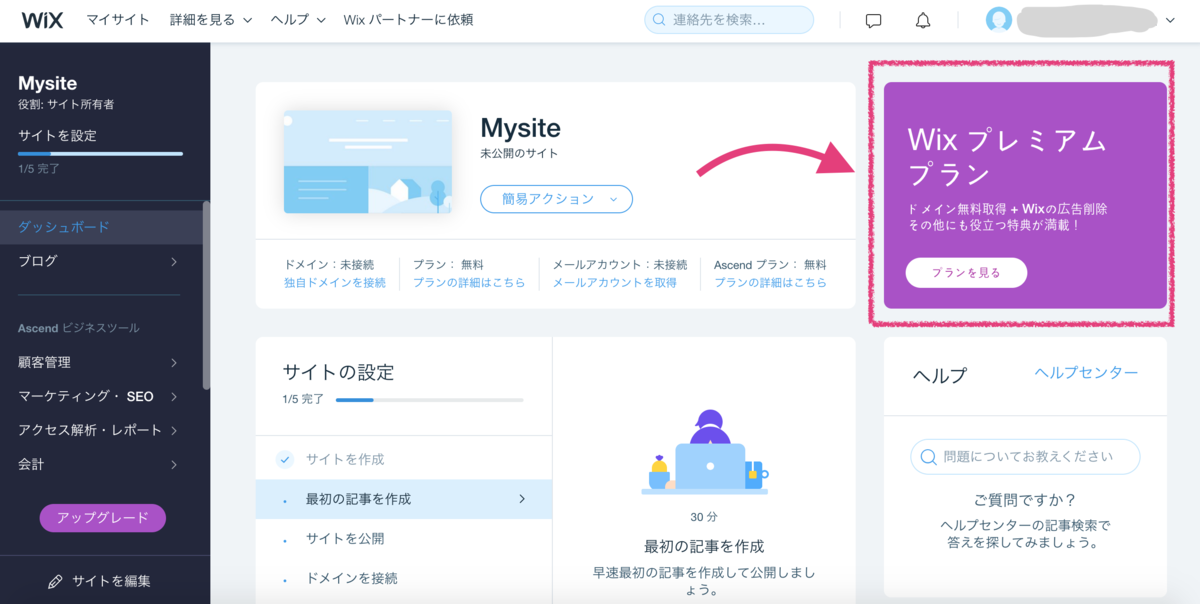Expand ブログ in sidebar

tap(101, 261)
